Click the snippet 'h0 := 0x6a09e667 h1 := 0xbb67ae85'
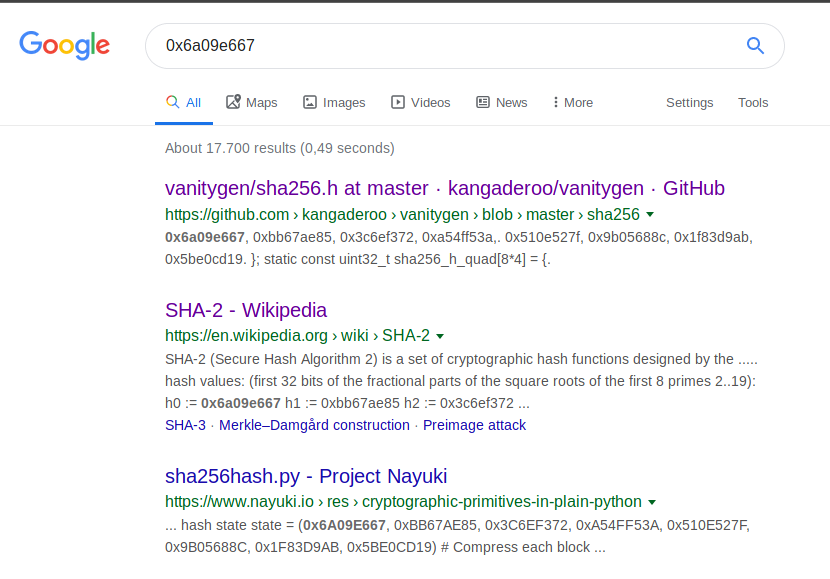Image resolution: width=830 pixels, height=579 pixels. 282,403
